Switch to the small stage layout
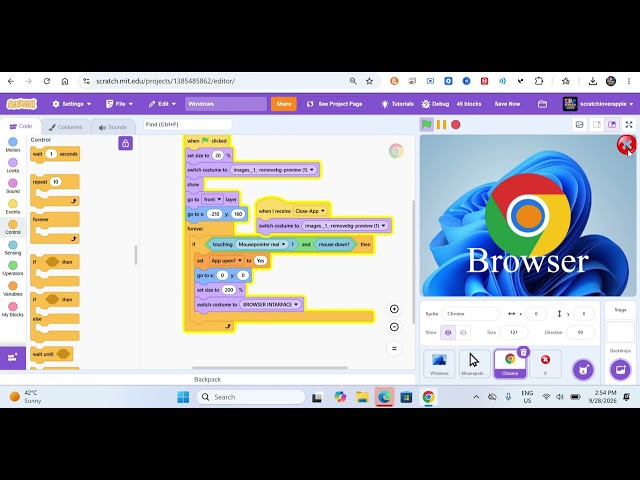640x480 pixels. 596,124
